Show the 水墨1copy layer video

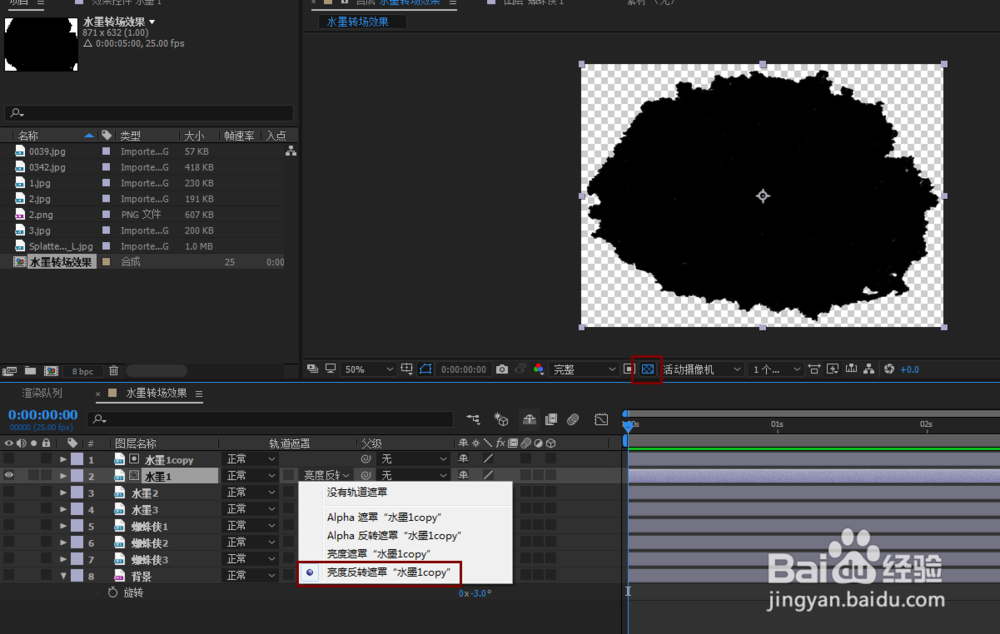click(x=9, y=459)
